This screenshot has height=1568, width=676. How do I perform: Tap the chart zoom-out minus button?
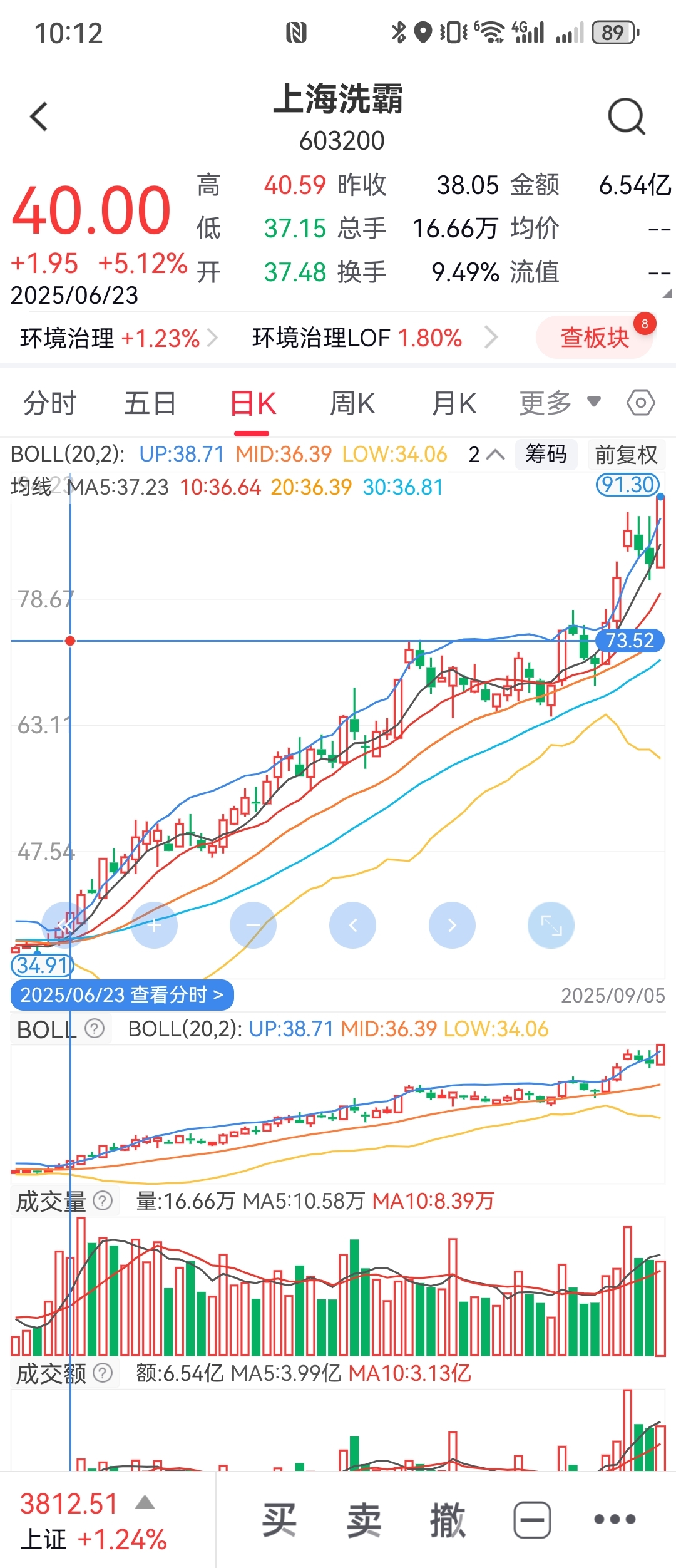click(253, 925)
